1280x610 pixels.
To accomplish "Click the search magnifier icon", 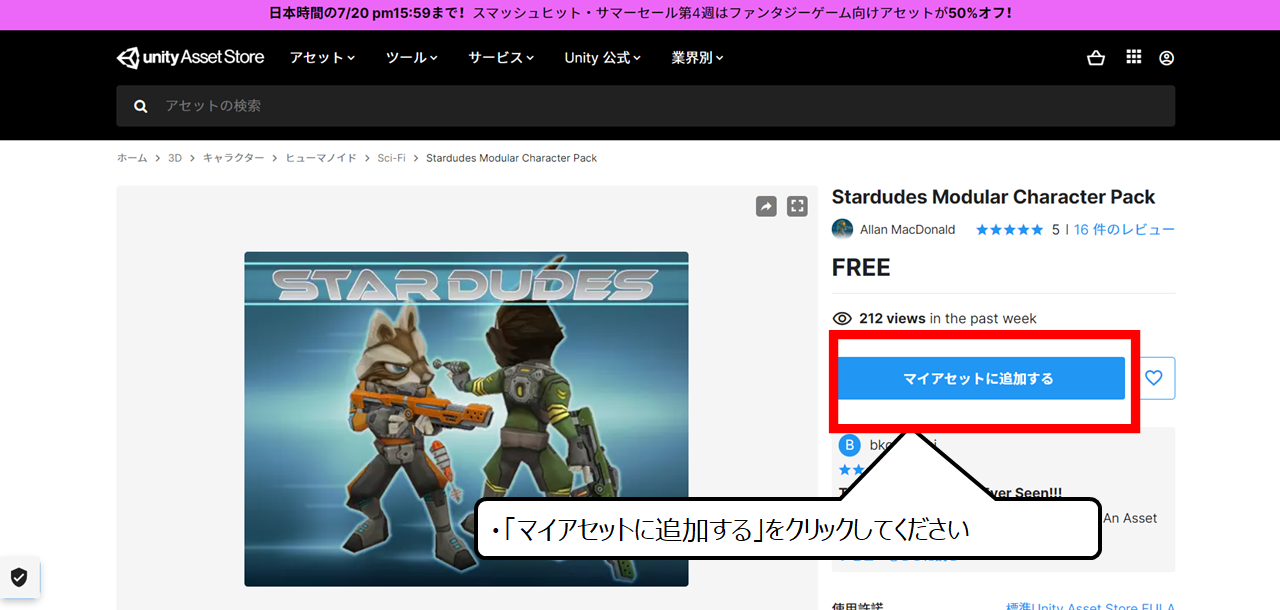I will [x=141, y=106].
